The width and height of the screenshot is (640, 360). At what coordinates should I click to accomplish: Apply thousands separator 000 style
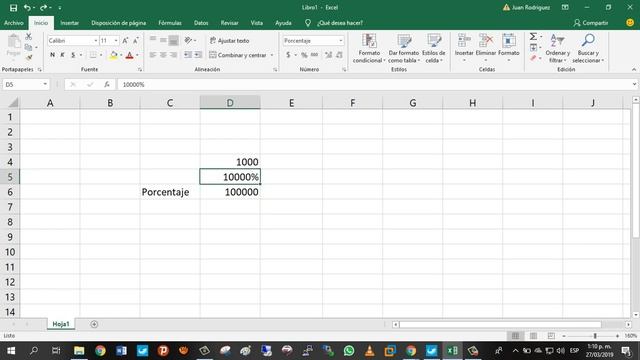point(314,55)
